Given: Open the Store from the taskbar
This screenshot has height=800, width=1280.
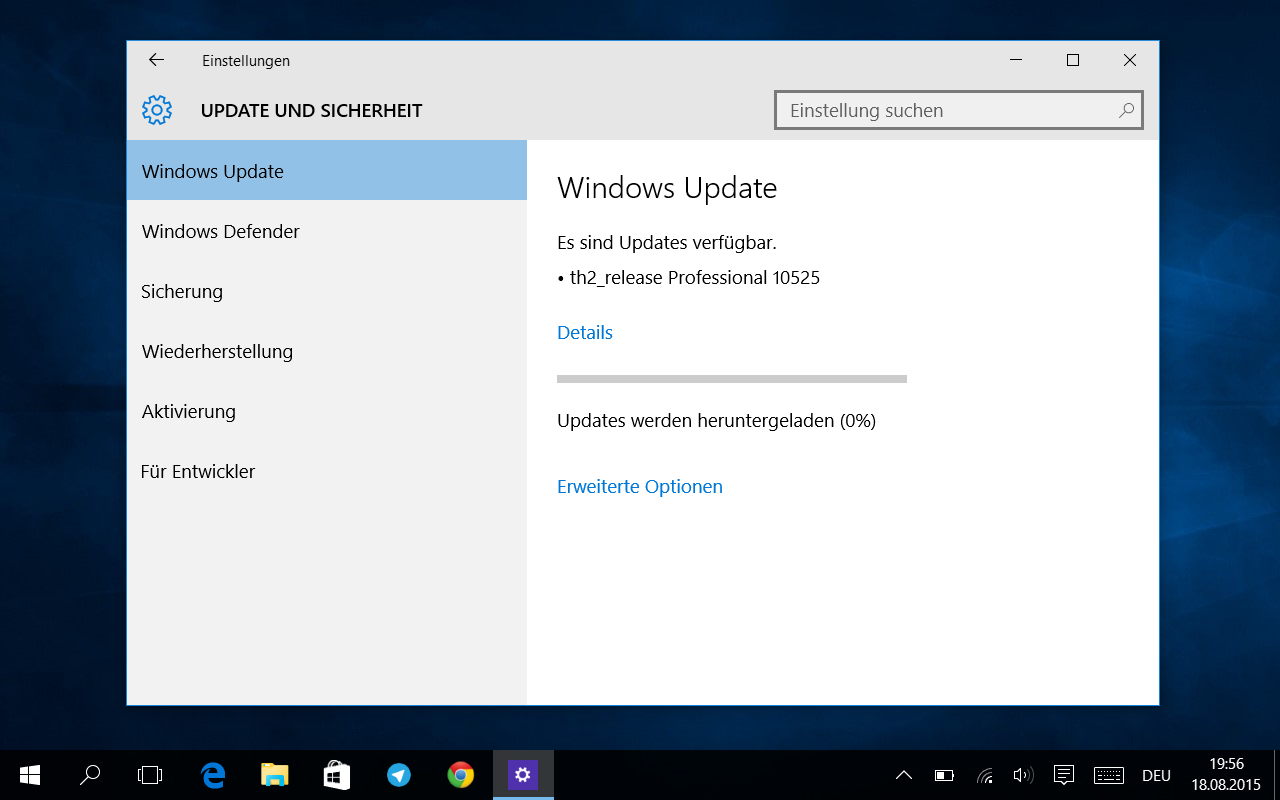Looking at the screenshot, I should pos(336,775).
